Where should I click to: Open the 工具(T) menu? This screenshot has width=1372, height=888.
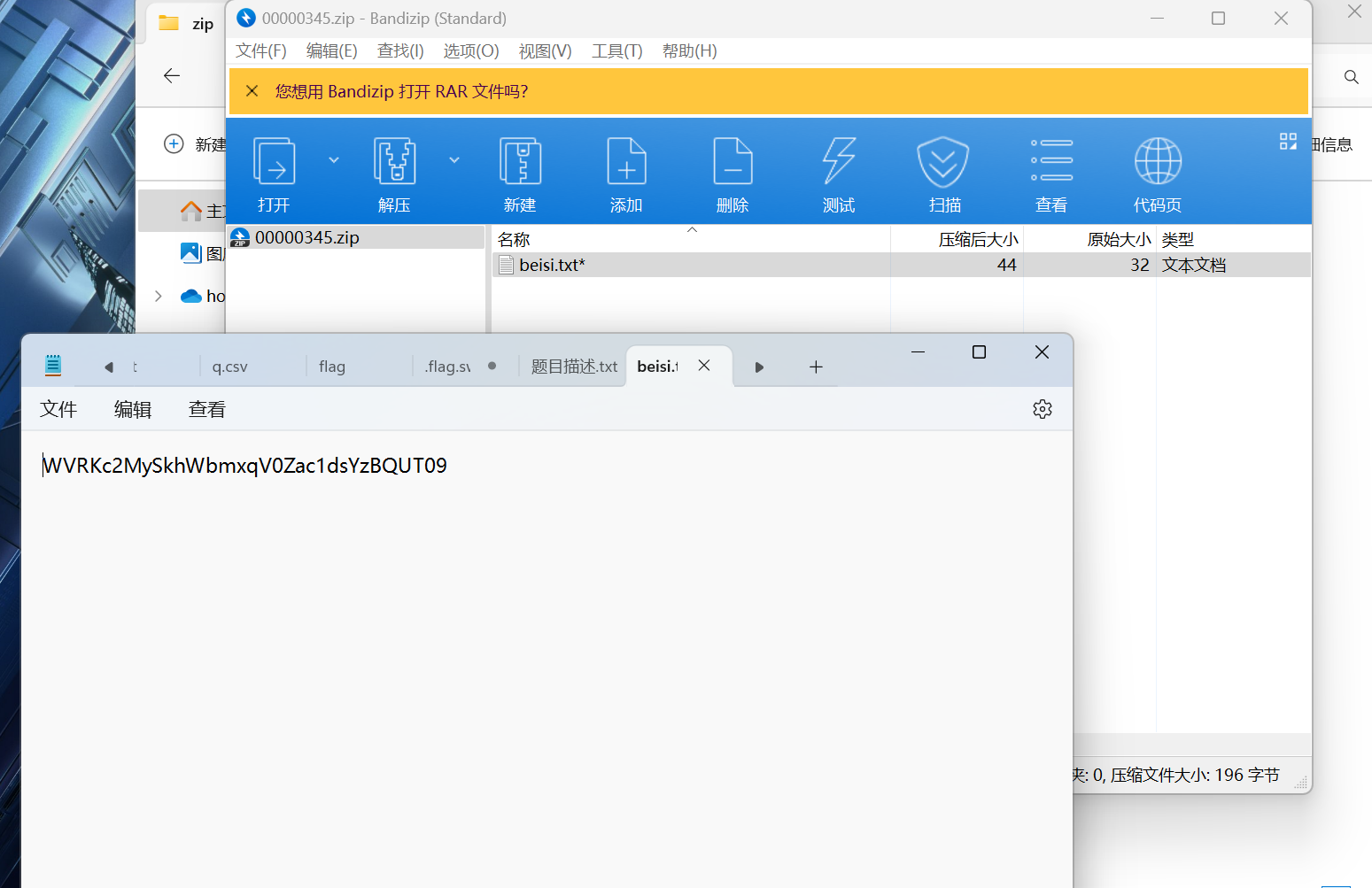pos(616,51)
